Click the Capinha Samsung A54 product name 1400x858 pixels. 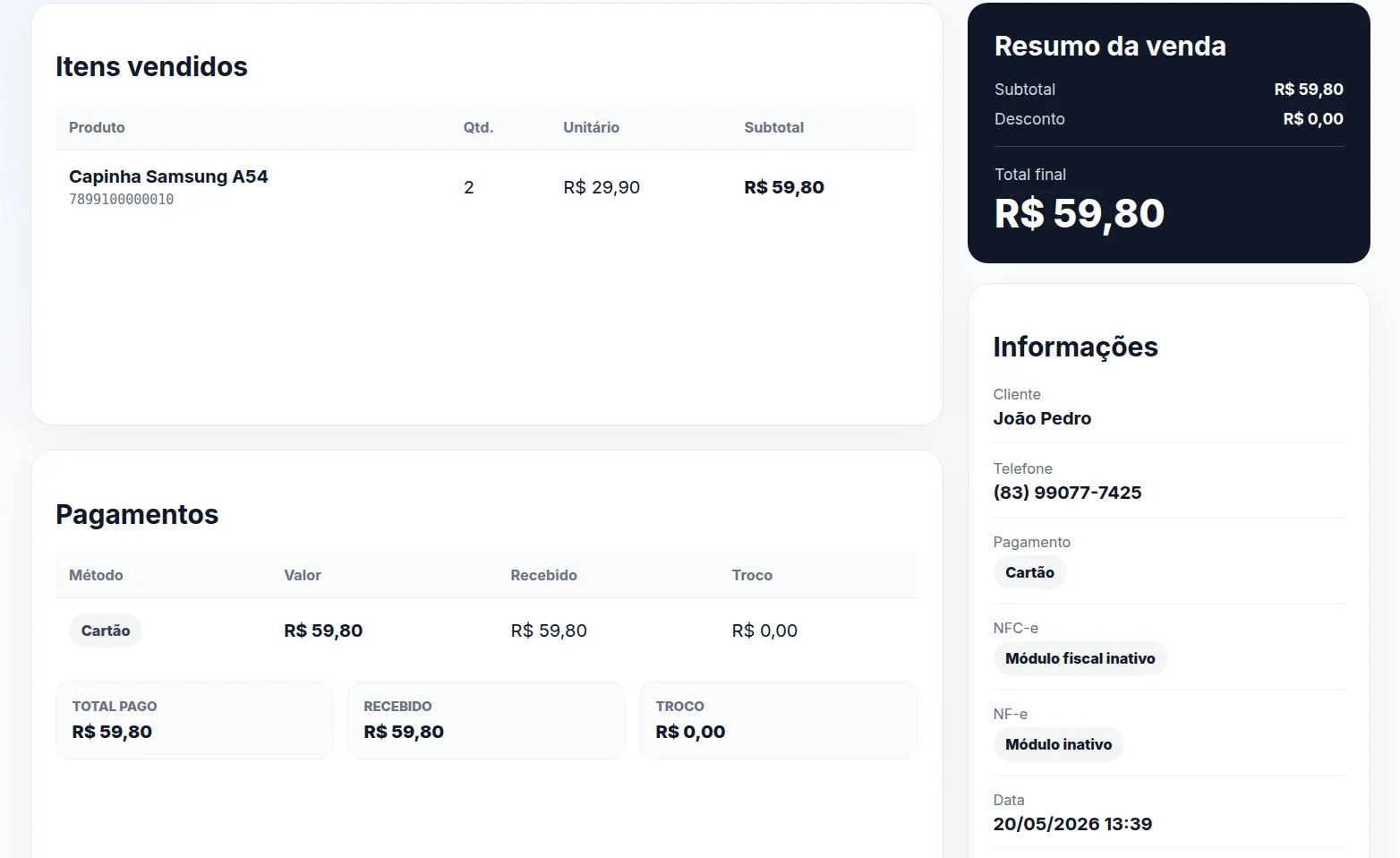[x=168, y=176]
